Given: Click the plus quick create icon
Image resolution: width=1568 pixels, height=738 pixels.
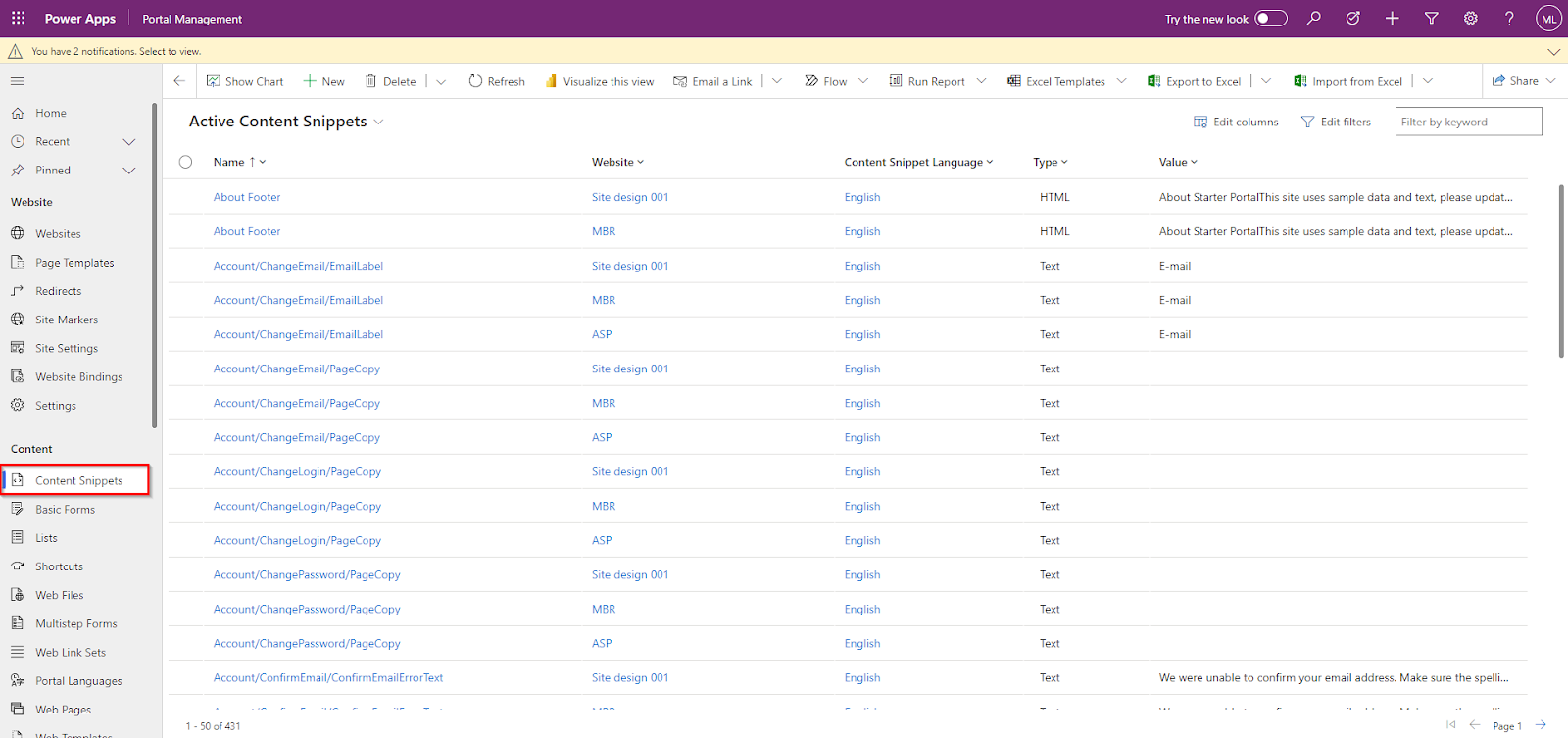Looking at the screenshot, I should (x=1392, y=18).
